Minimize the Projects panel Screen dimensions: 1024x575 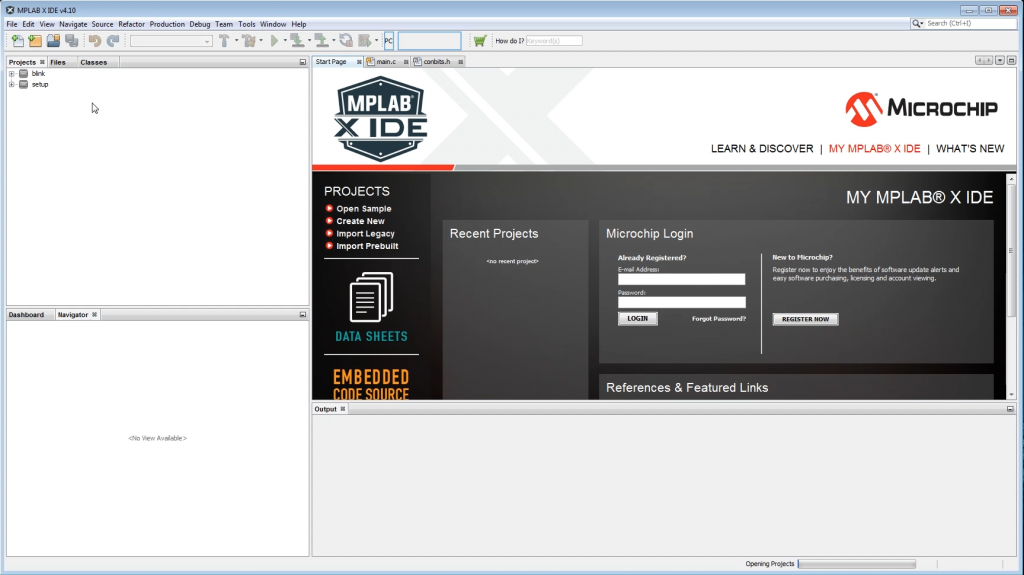click(x=302, y=62)
